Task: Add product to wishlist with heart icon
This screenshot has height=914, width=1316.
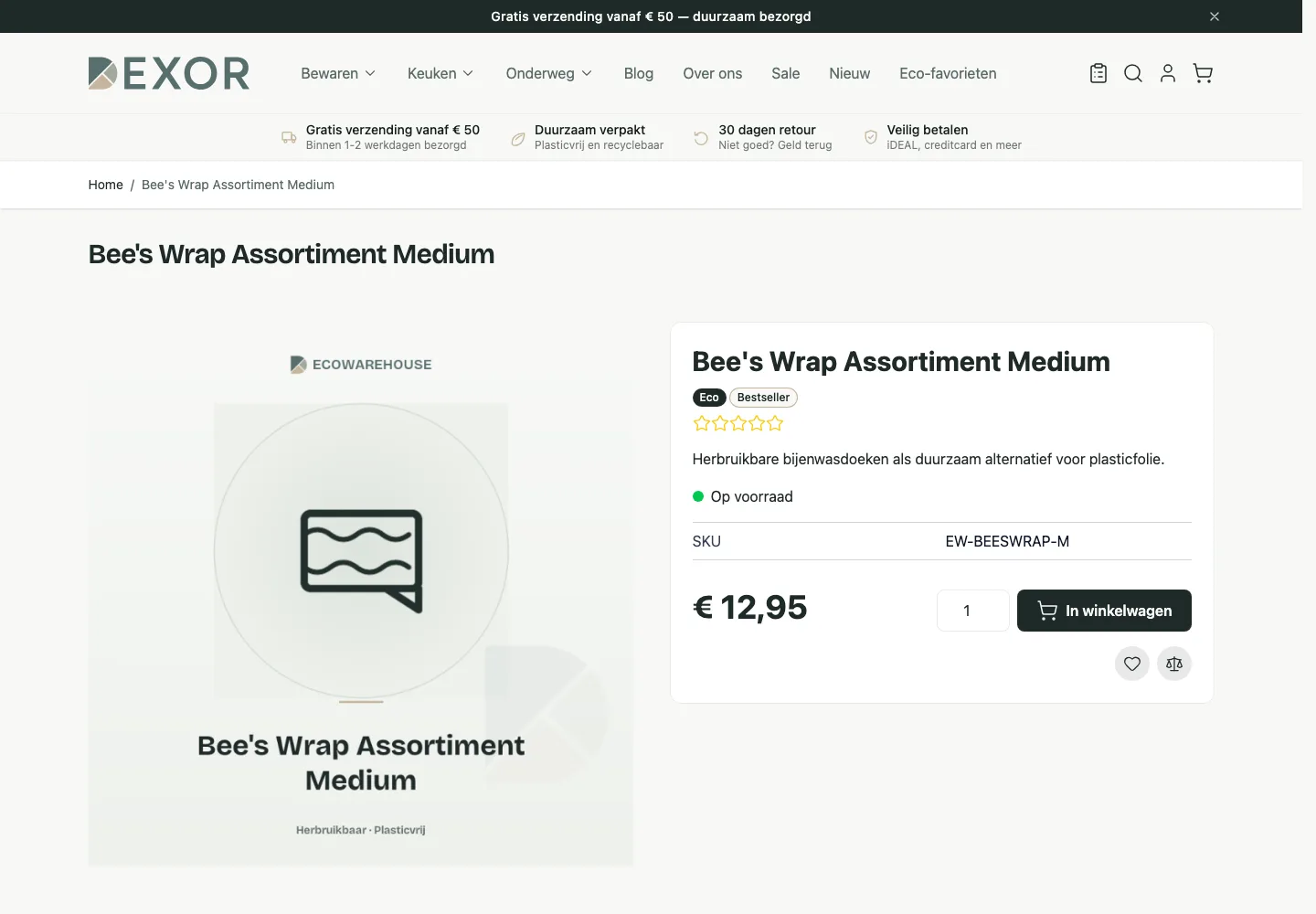Action: (x=1132, y=664)
